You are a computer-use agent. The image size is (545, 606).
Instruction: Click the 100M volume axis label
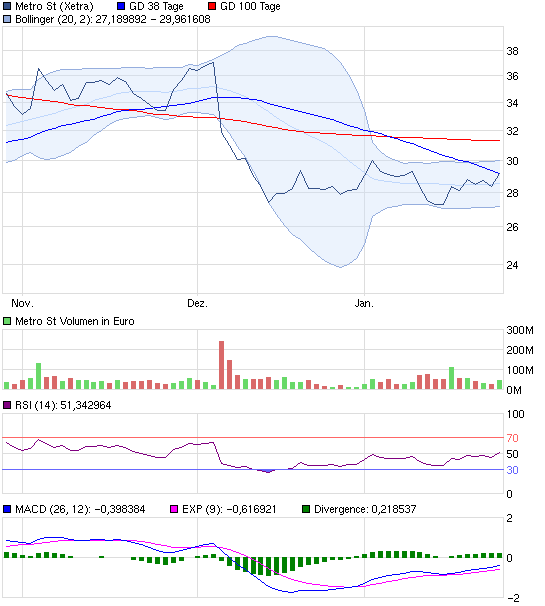pyautogui.click(x=520, y=370)
